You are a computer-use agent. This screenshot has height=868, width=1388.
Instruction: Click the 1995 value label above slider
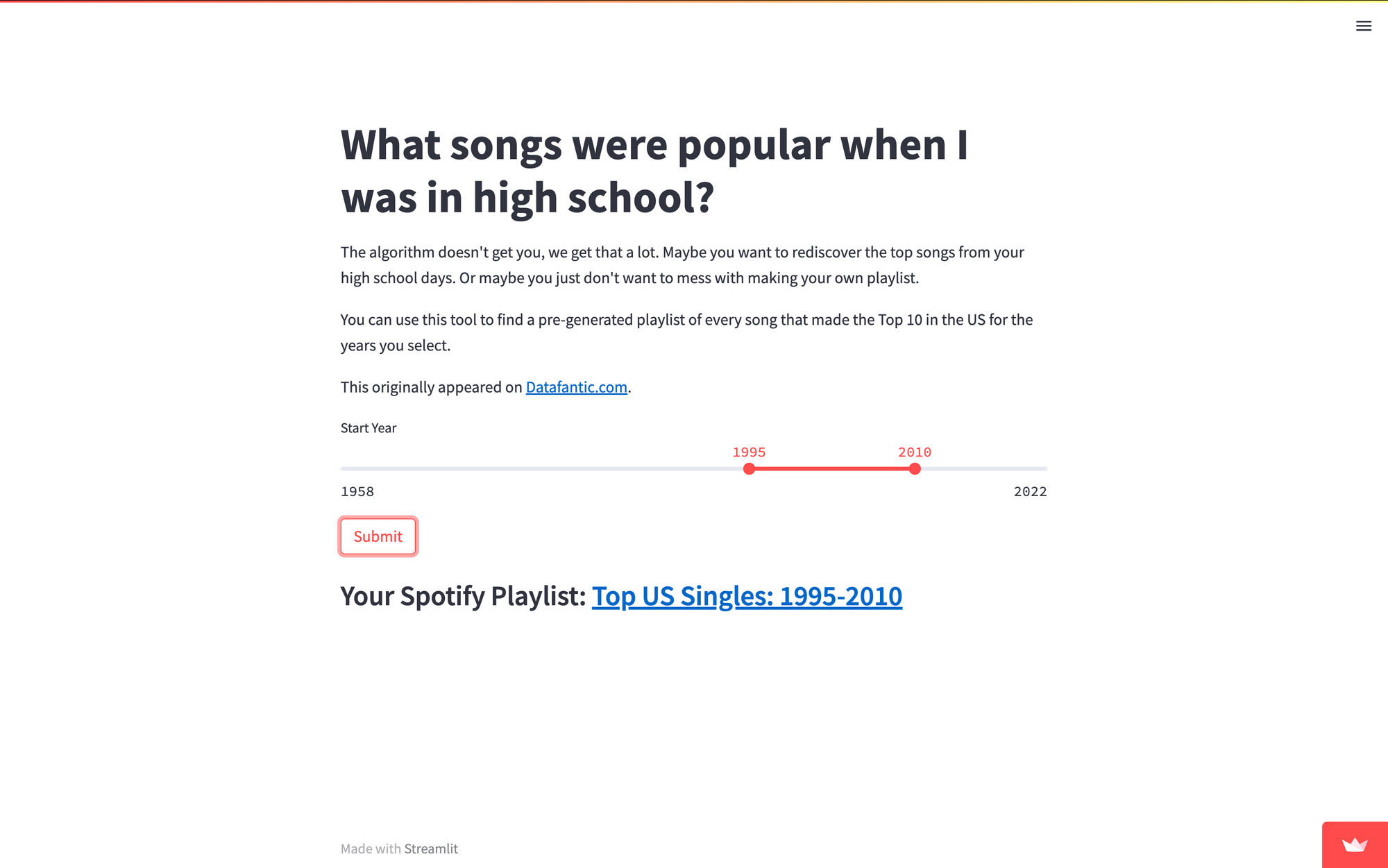coord(749,452)
